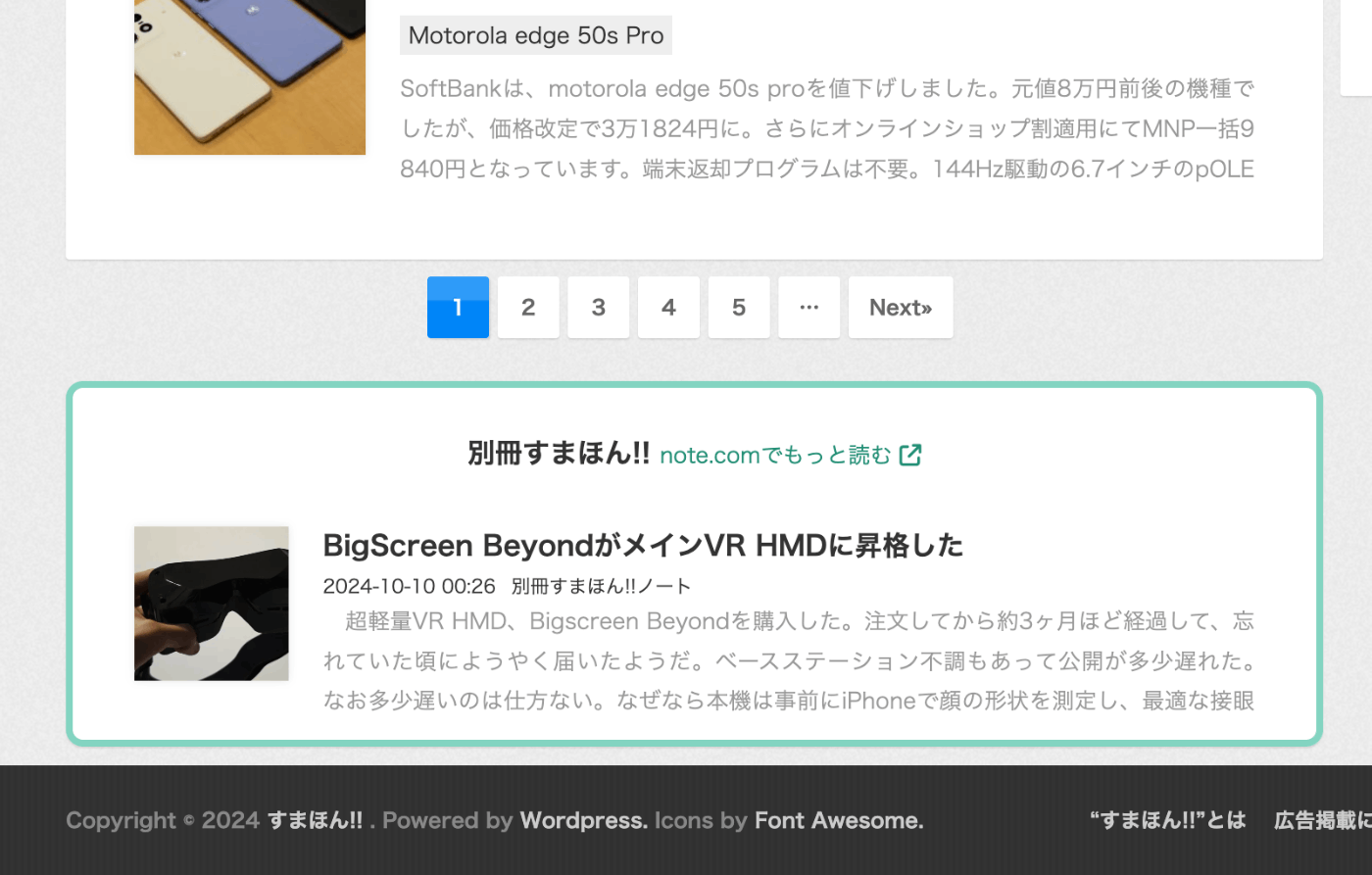Open the すまほん!! footer copyright link

(315, 820)
